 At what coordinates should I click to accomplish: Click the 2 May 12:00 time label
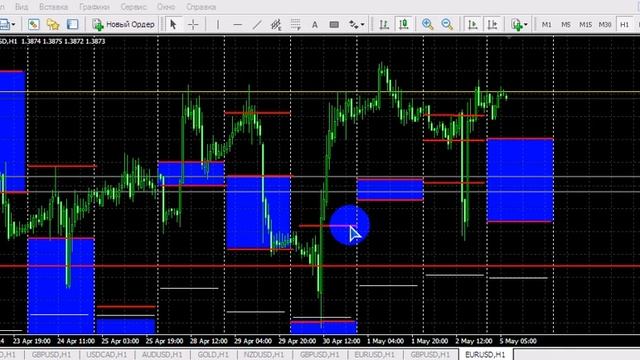(x=474, y=341)
